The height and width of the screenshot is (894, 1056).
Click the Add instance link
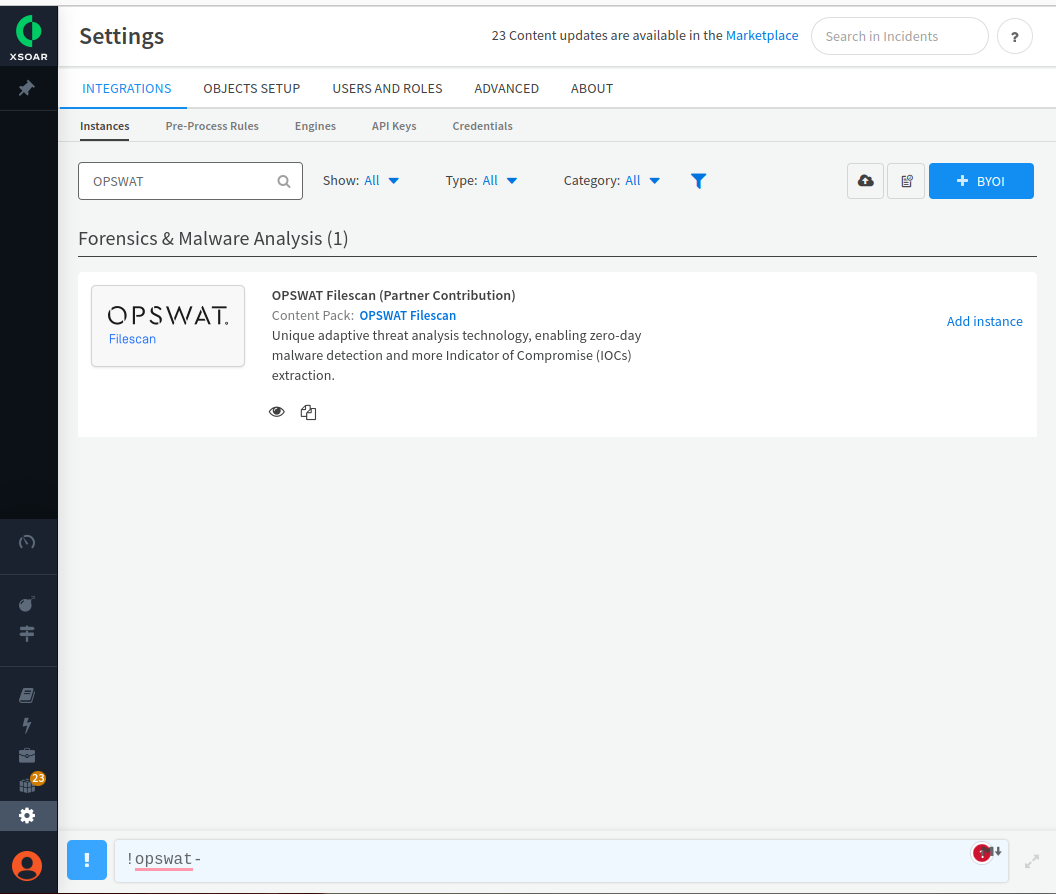tap(985, 321)
